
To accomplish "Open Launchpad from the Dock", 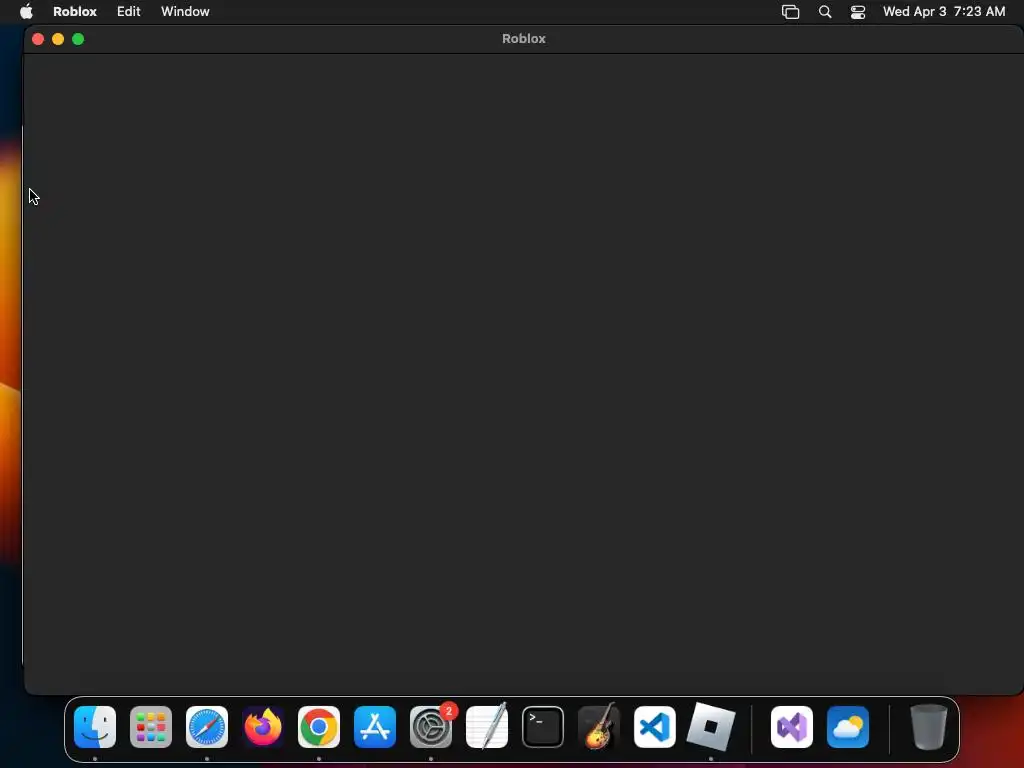I will pyautogui.click(x=151, y=727).
